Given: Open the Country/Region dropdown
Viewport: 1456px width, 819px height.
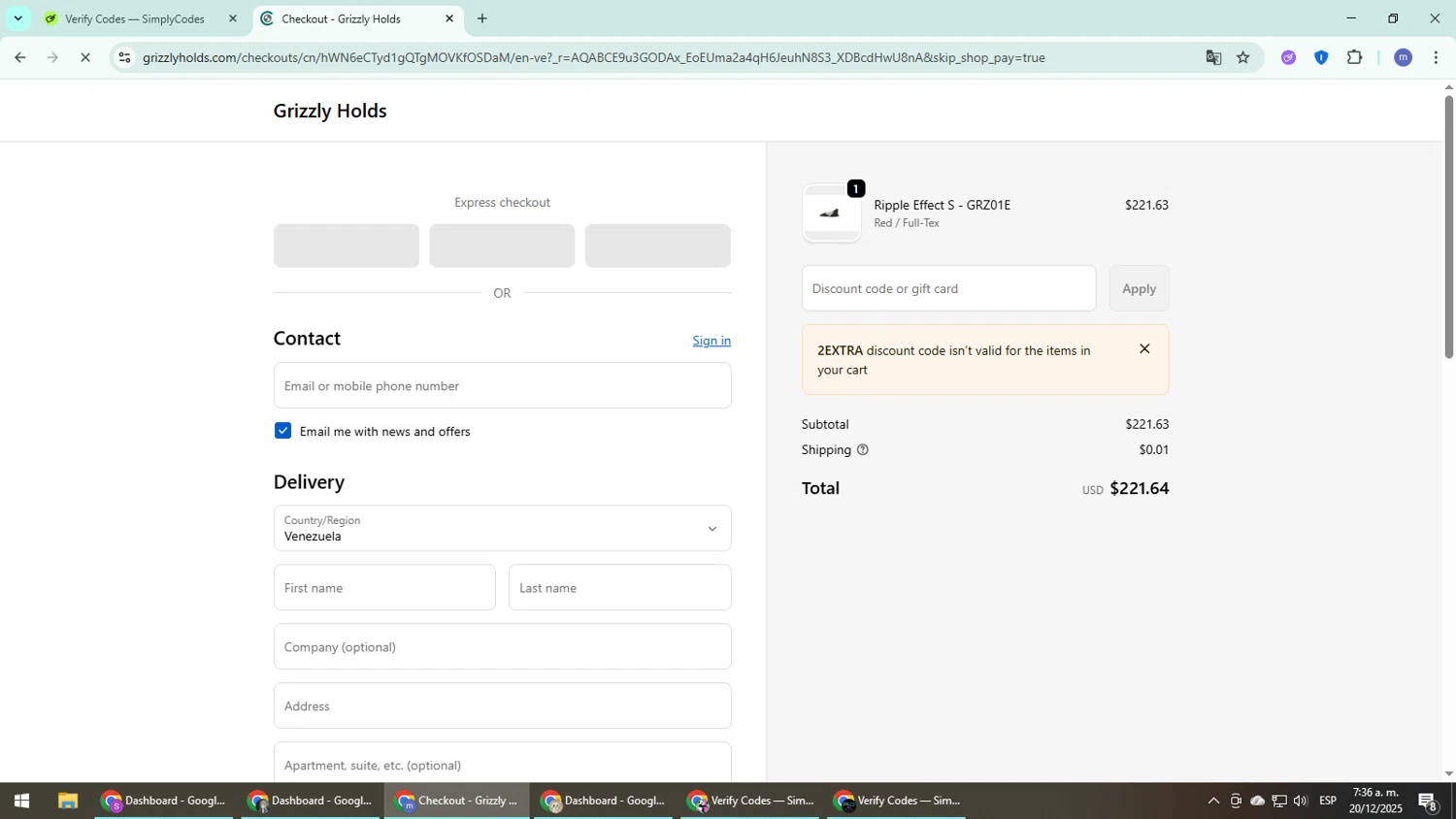Looking at the screenshot, I should coord(502,528).
